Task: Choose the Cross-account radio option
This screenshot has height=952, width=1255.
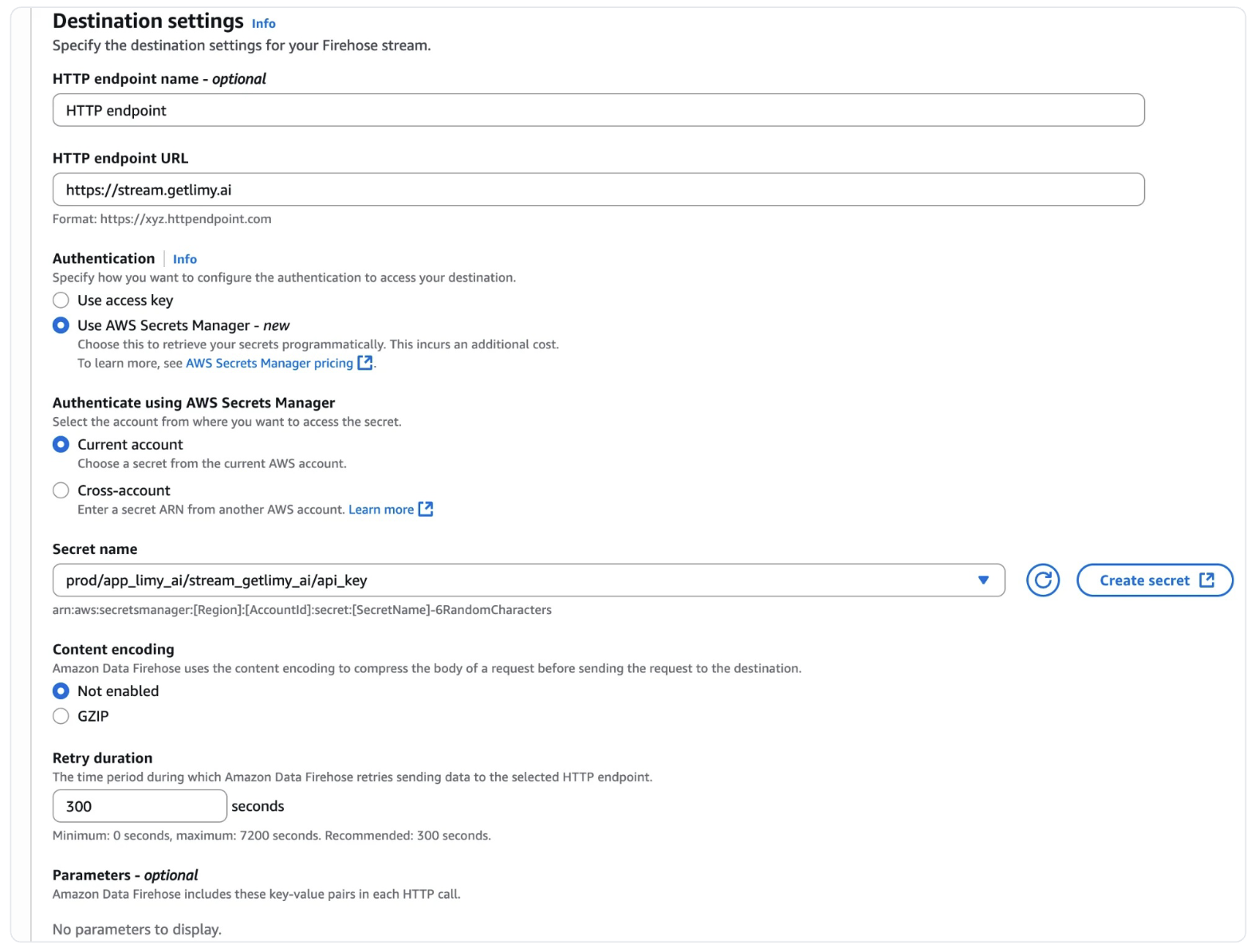Action: tap(61, 490)
